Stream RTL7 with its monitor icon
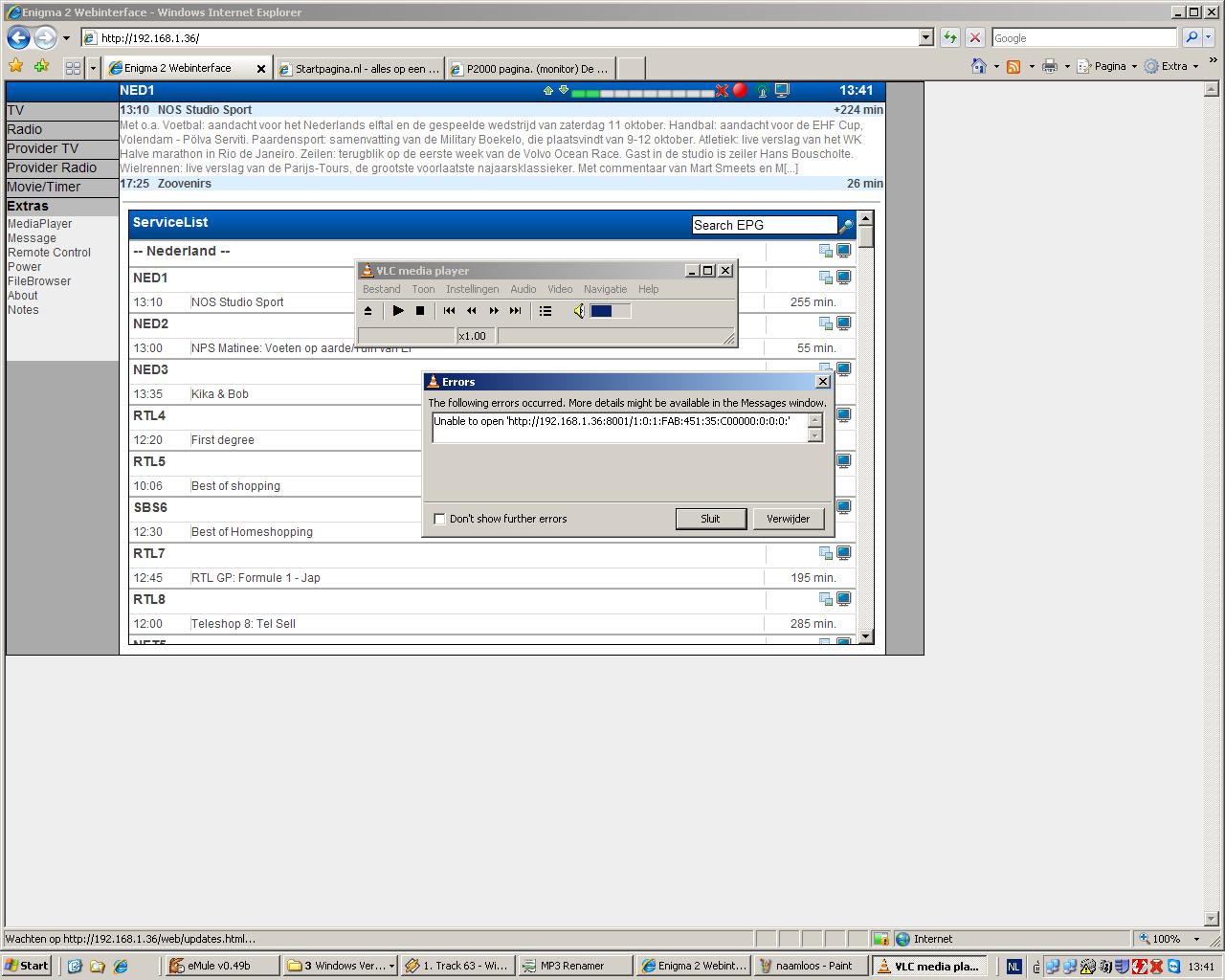 [844, 553]
